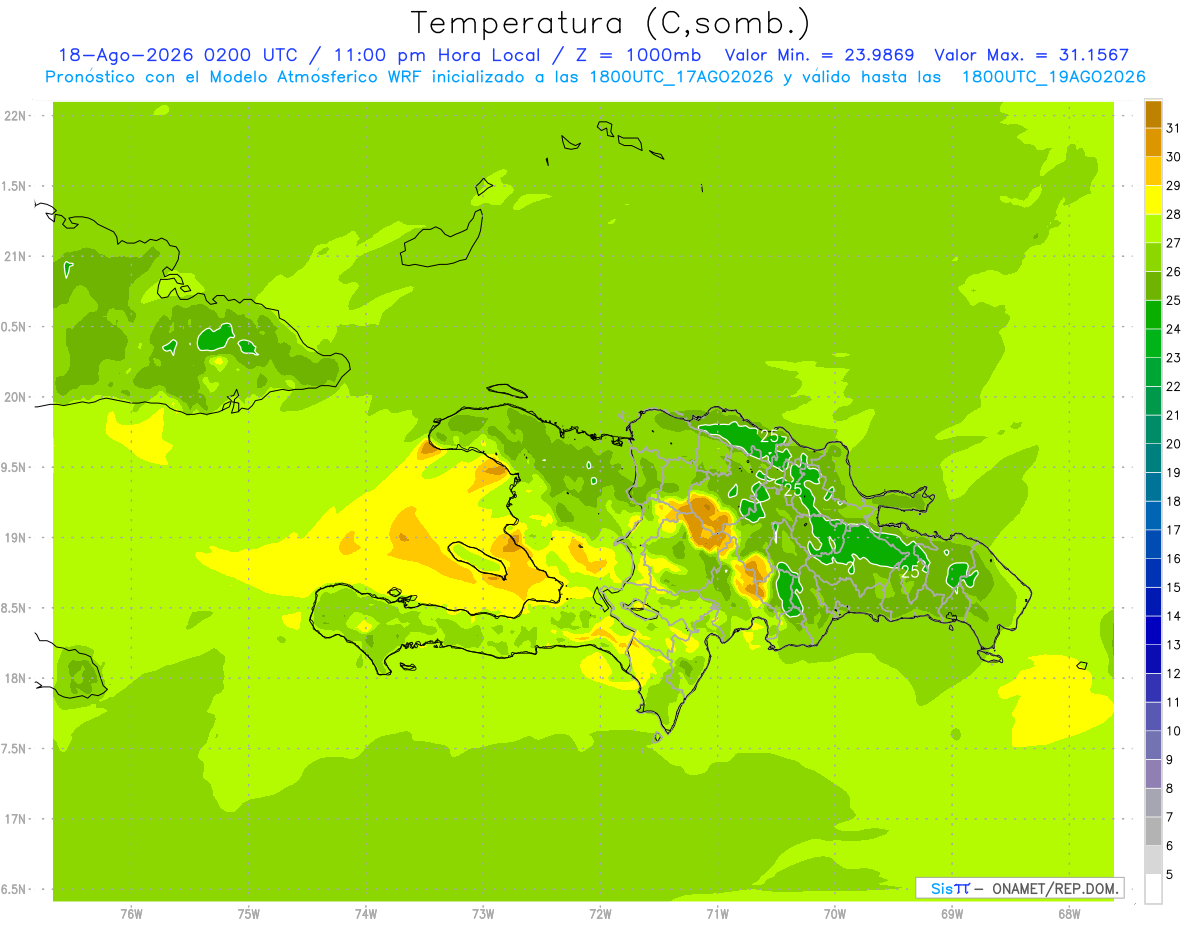Click the longitude axis label "75W"
Image resolution: width=1200 pixels, height=927 pixels.
click(248, 913)
